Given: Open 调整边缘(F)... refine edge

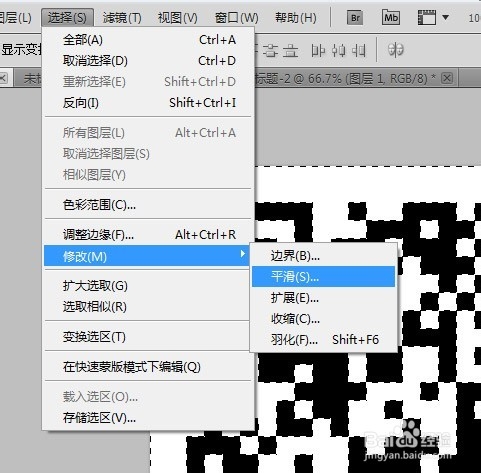Looking at the screenshot, I should 147,235.
